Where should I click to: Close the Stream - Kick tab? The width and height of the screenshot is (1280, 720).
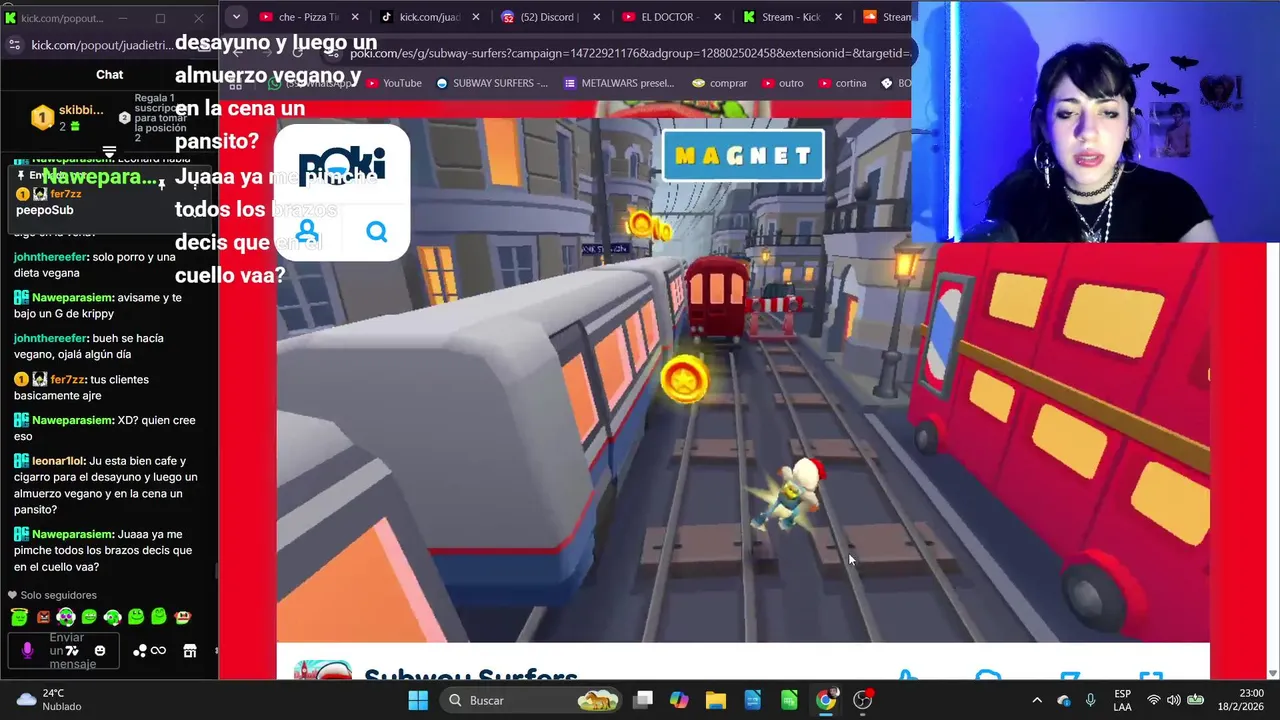[x=838, y=17]
